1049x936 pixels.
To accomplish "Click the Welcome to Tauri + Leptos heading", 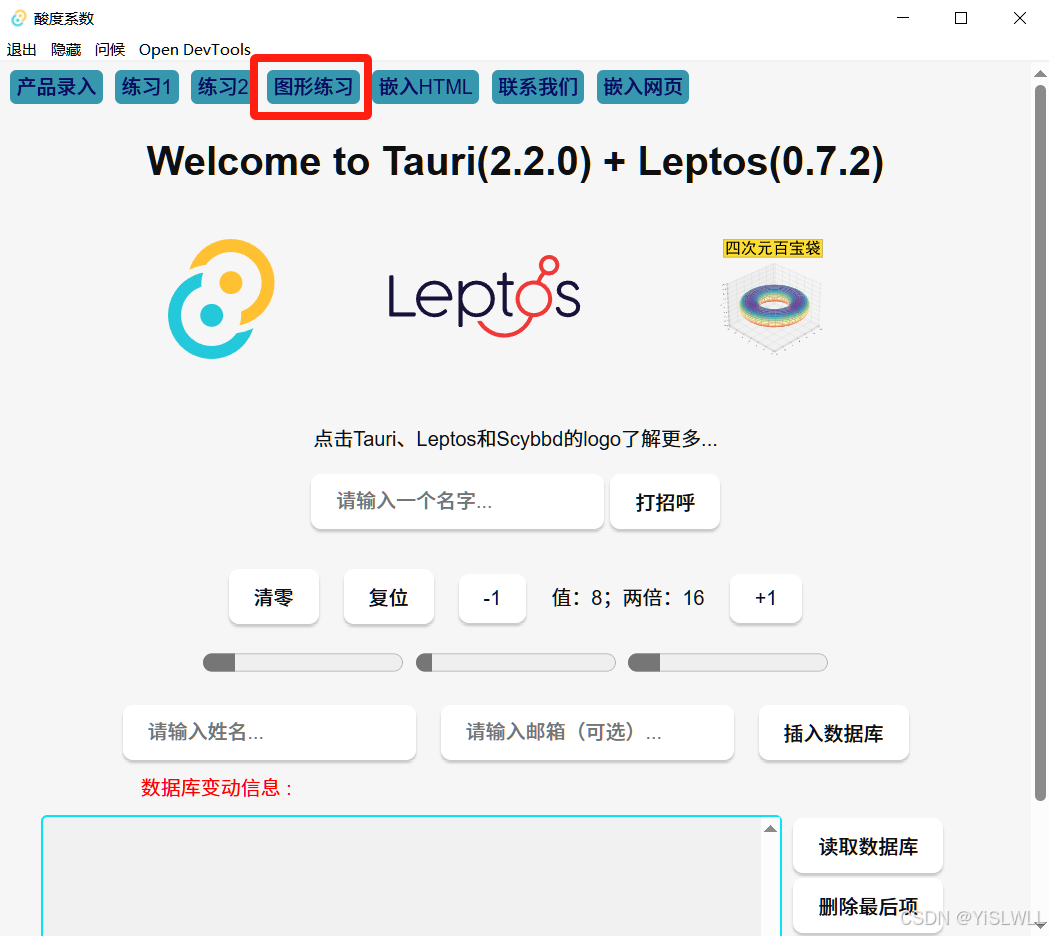I will [x=515, y=161].
